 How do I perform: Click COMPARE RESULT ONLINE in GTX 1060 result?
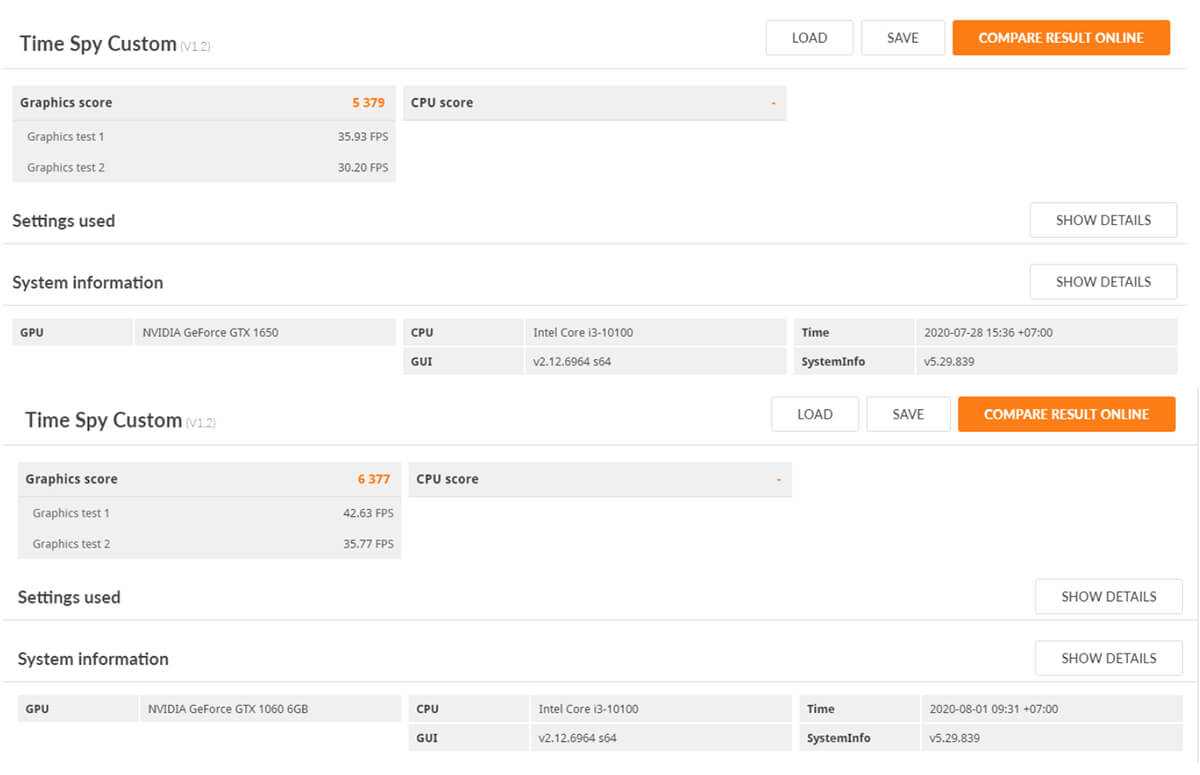pos(1066,414)
